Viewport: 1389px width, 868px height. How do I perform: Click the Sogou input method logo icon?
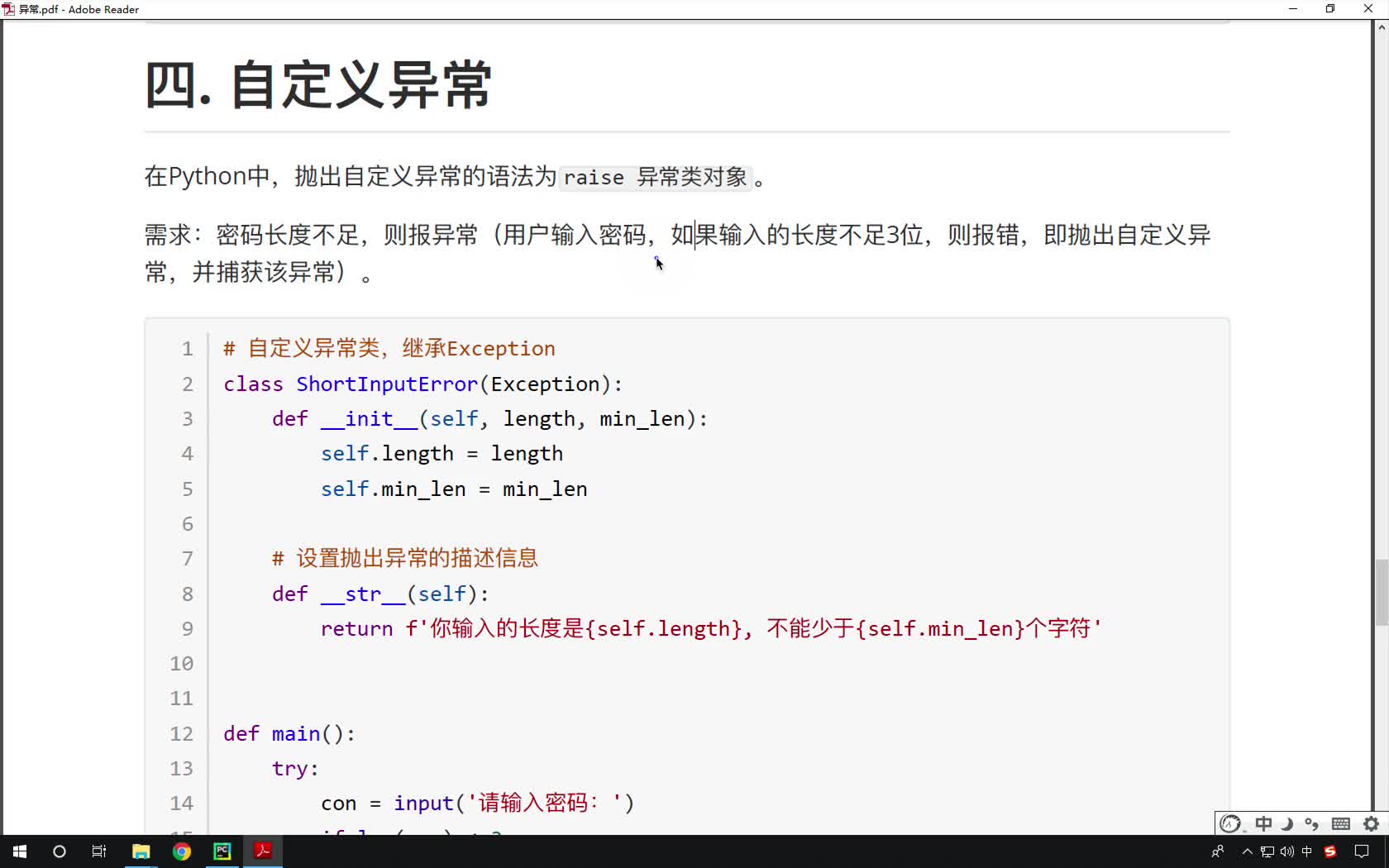[1230, 823]
